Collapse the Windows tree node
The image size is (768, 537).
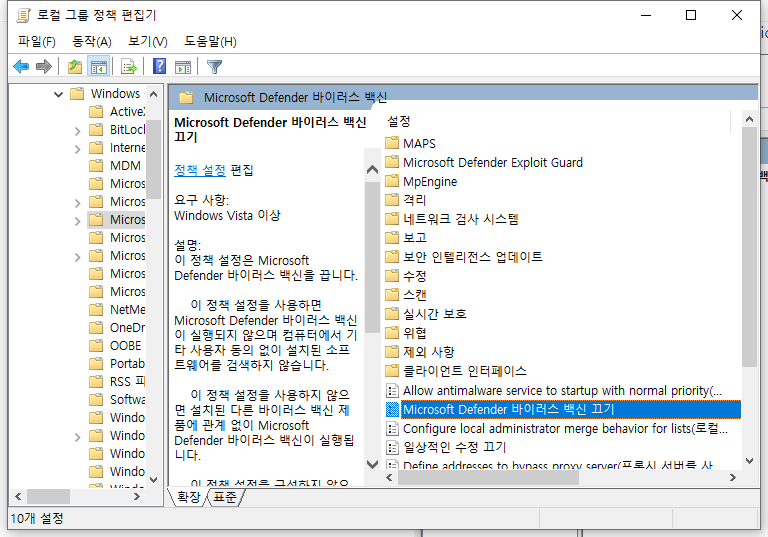[x=59, y=94]
